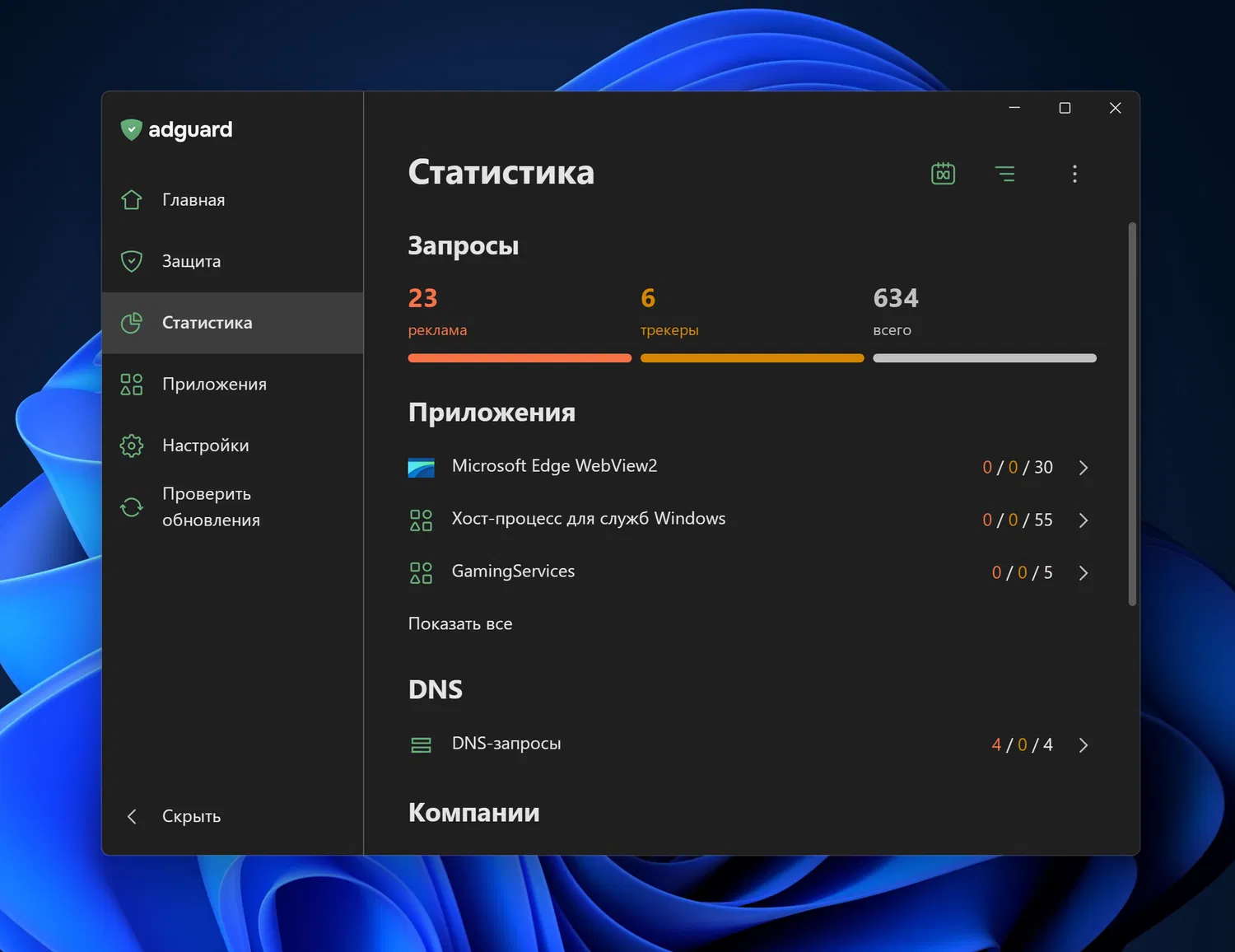This screenshot has height=952, width=1235.
Task: Click the Хост-процесс для служб Windows label
Action: 589,519
